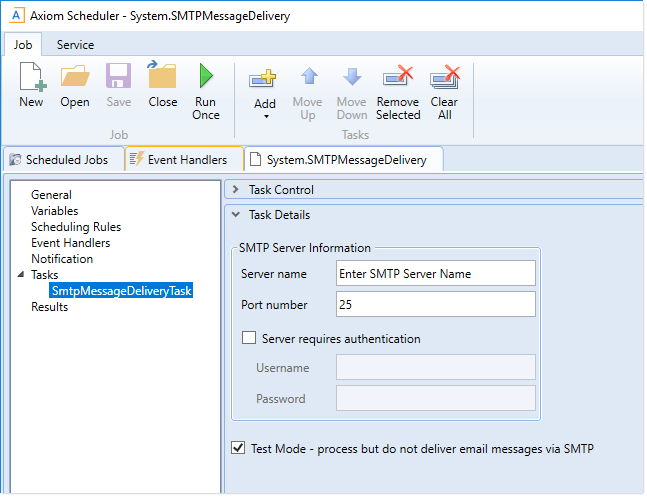
Task: Collapse the Tasks tree node
Action: (x=21, y=275)
